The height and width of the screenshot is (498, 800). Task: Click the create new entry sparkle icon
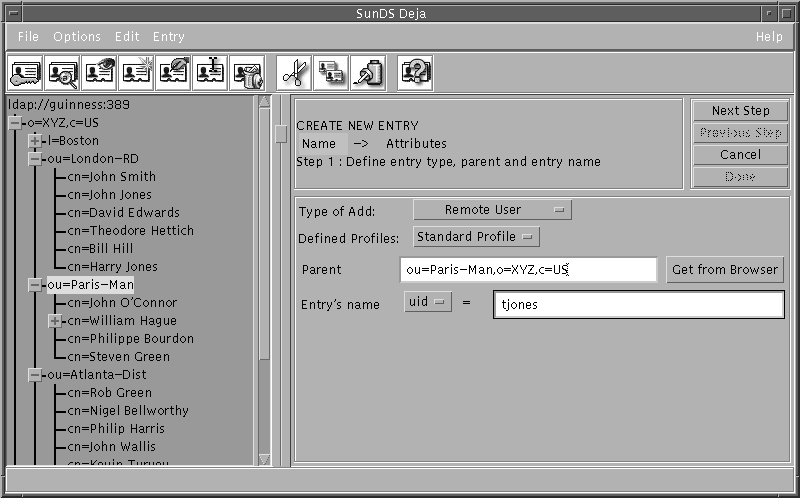[136, 73]
